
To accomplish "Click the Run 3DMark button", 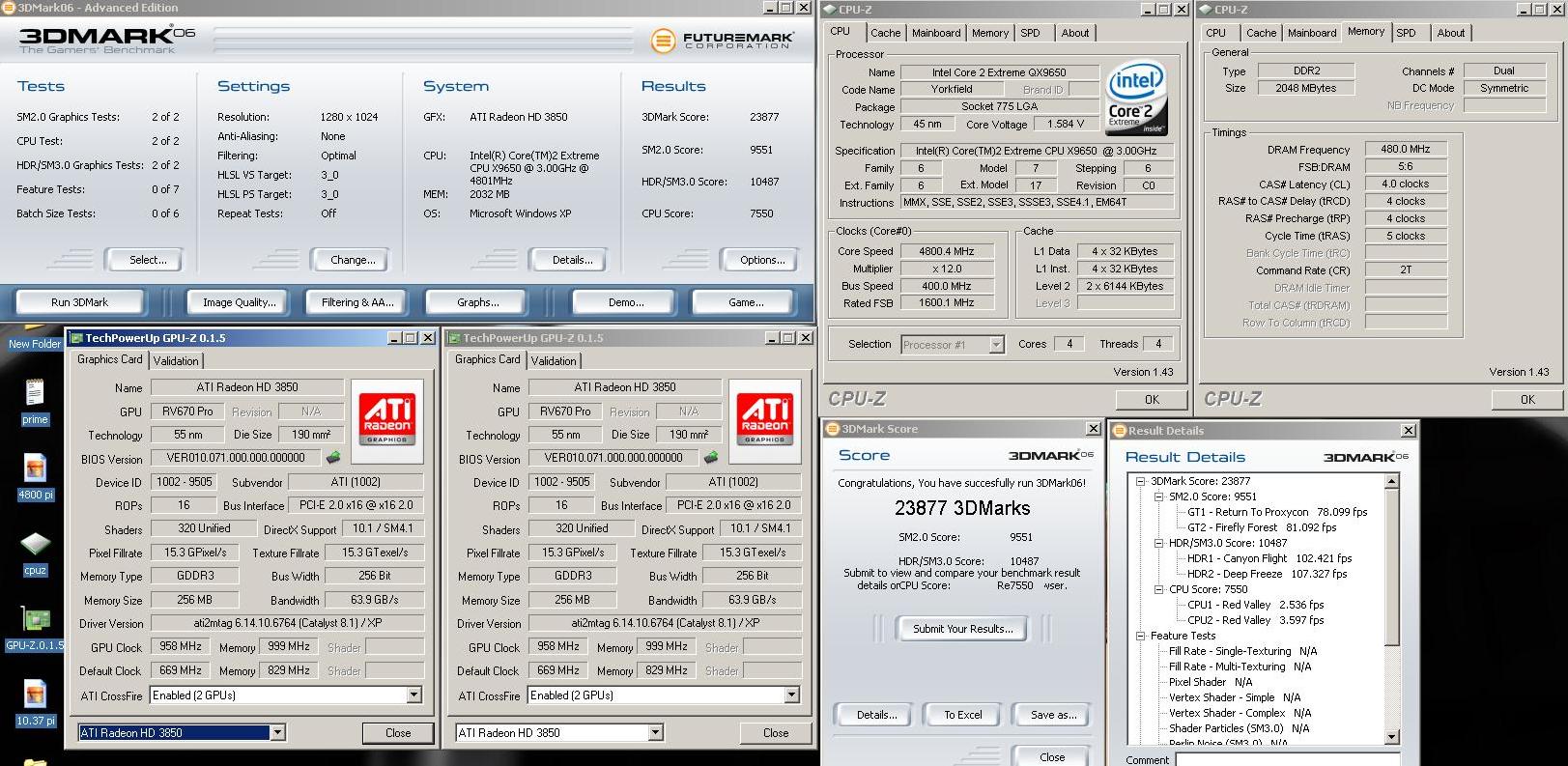I will 79,302.
